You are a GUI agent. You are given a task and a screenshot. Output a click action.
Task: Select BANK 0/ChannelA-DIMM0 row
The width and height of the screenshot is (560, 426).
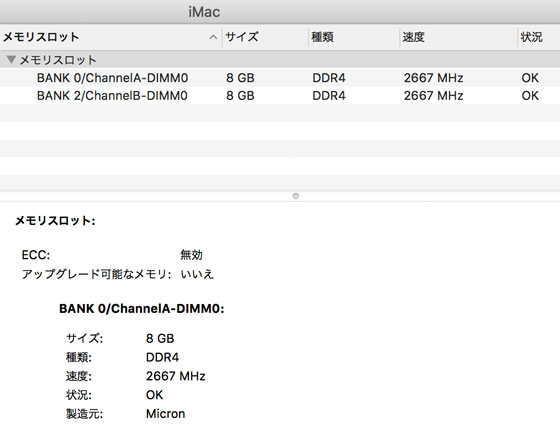pyautogui.click(x=280, y=77)
